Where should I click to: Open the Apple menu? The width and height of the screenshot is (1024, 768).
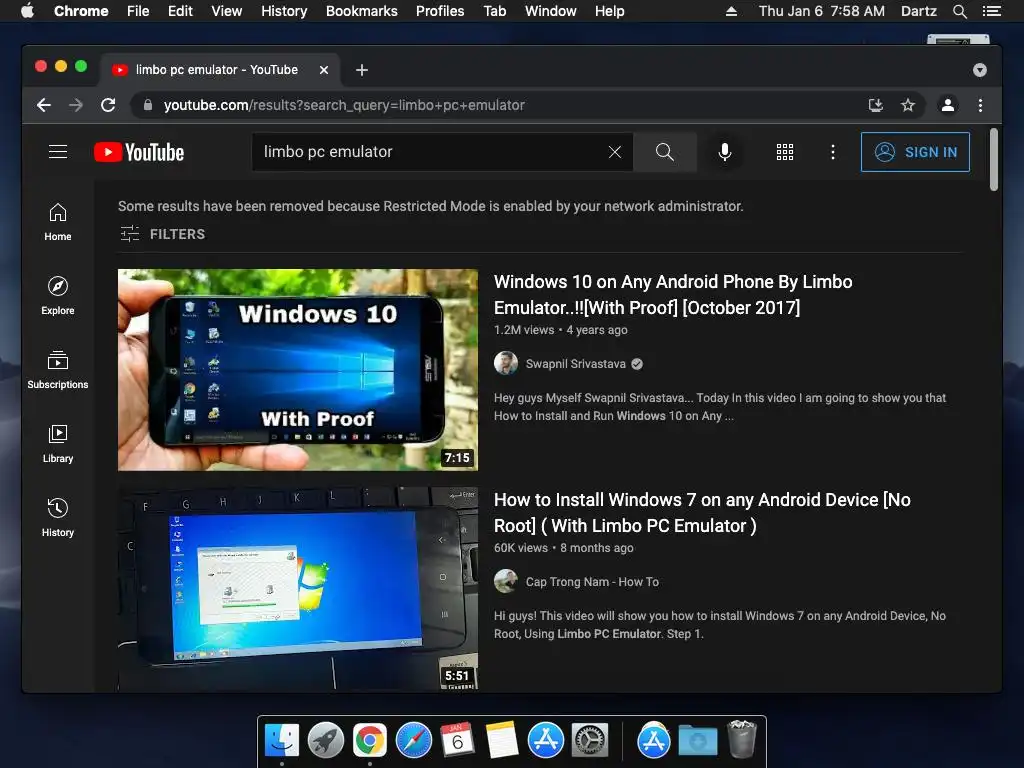(x=27, y=11)
